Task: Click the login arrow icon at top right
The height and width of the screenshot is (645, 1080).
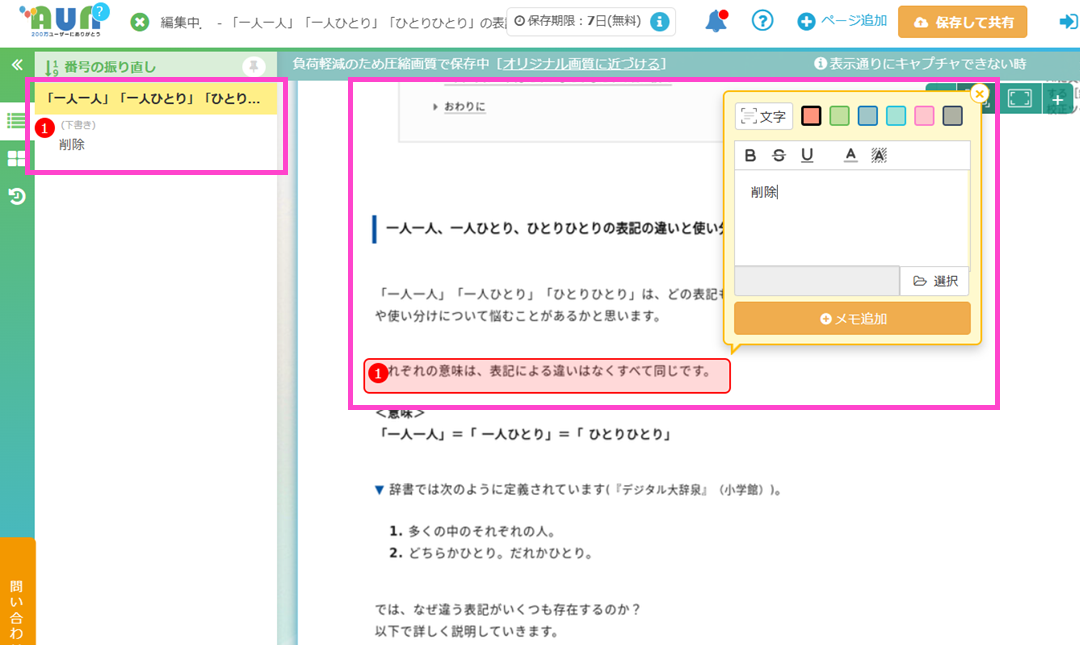Action: pyautogui.click(x=1067, y=21)
